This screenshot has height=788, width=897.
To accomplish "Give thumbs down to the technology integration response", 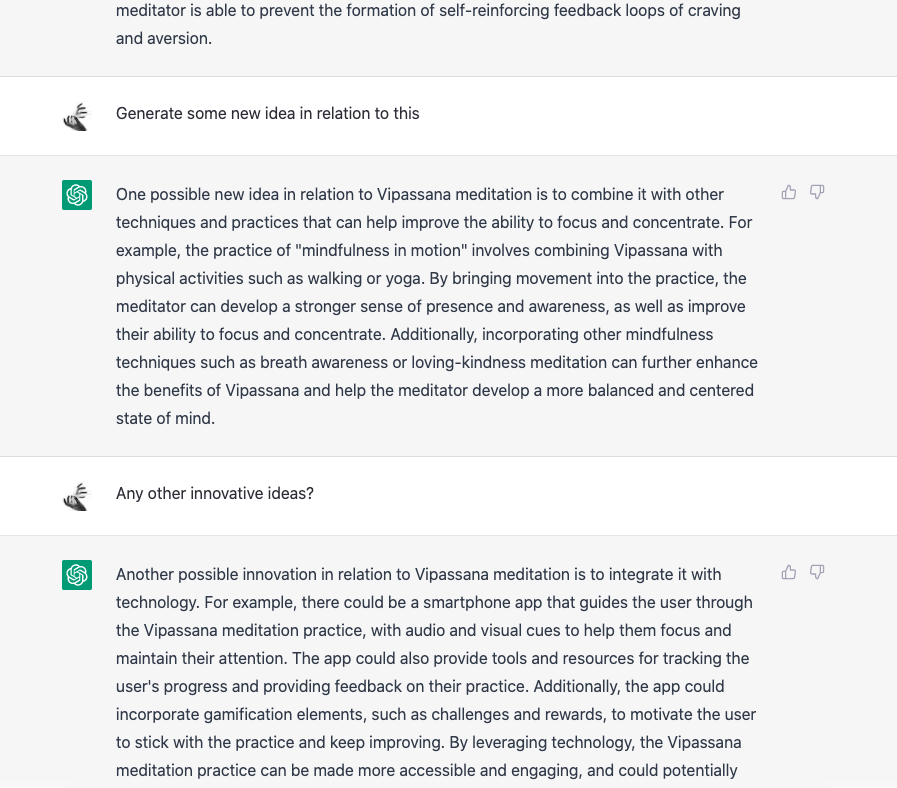I will 817,572.
